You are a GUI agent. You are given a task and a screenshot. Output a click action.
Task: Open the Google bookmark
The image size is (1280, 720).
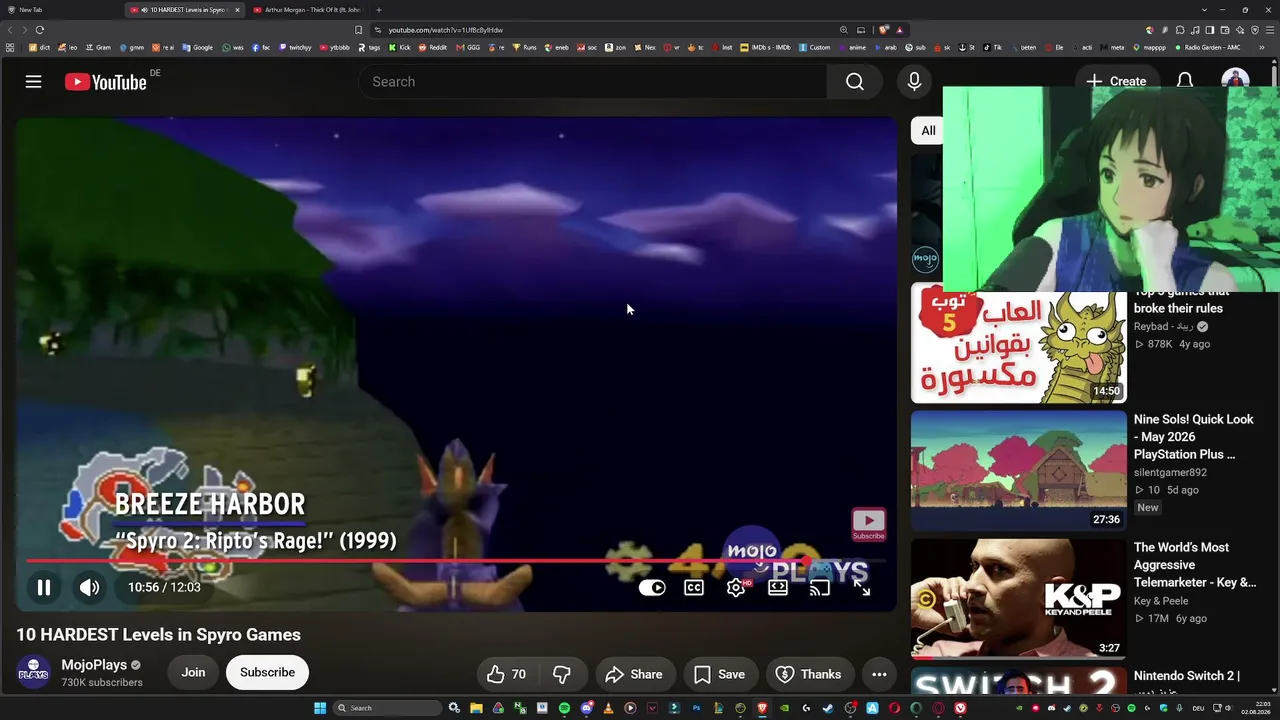click(197, 47)
